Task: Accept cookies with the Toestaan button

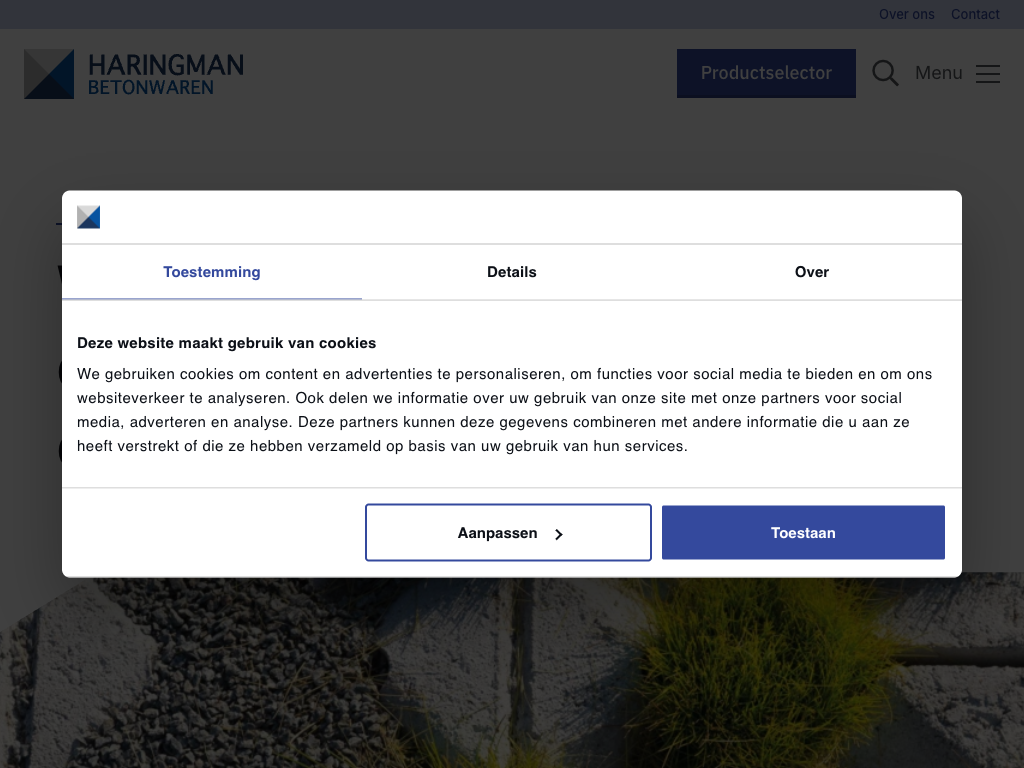Action: pyautogui.click(x=803, y=533)
